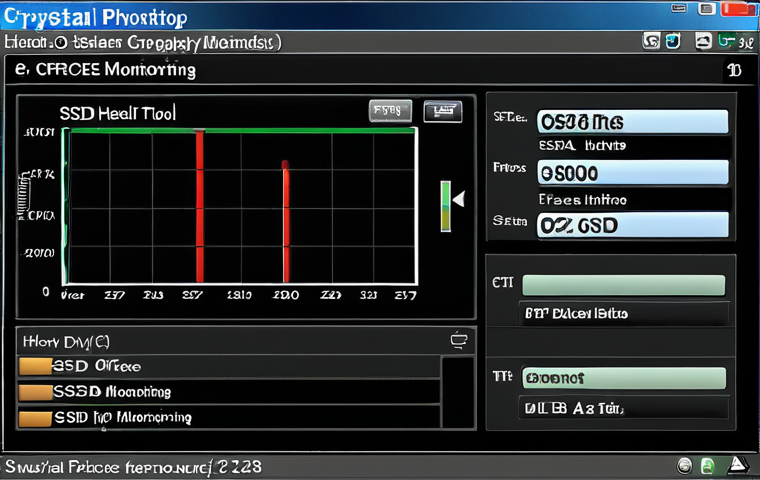Viewport: 760px width, 480px height.
Task: Click the icon at right of CFRCEE Monitoring header
Action: (x=734, y=70)
